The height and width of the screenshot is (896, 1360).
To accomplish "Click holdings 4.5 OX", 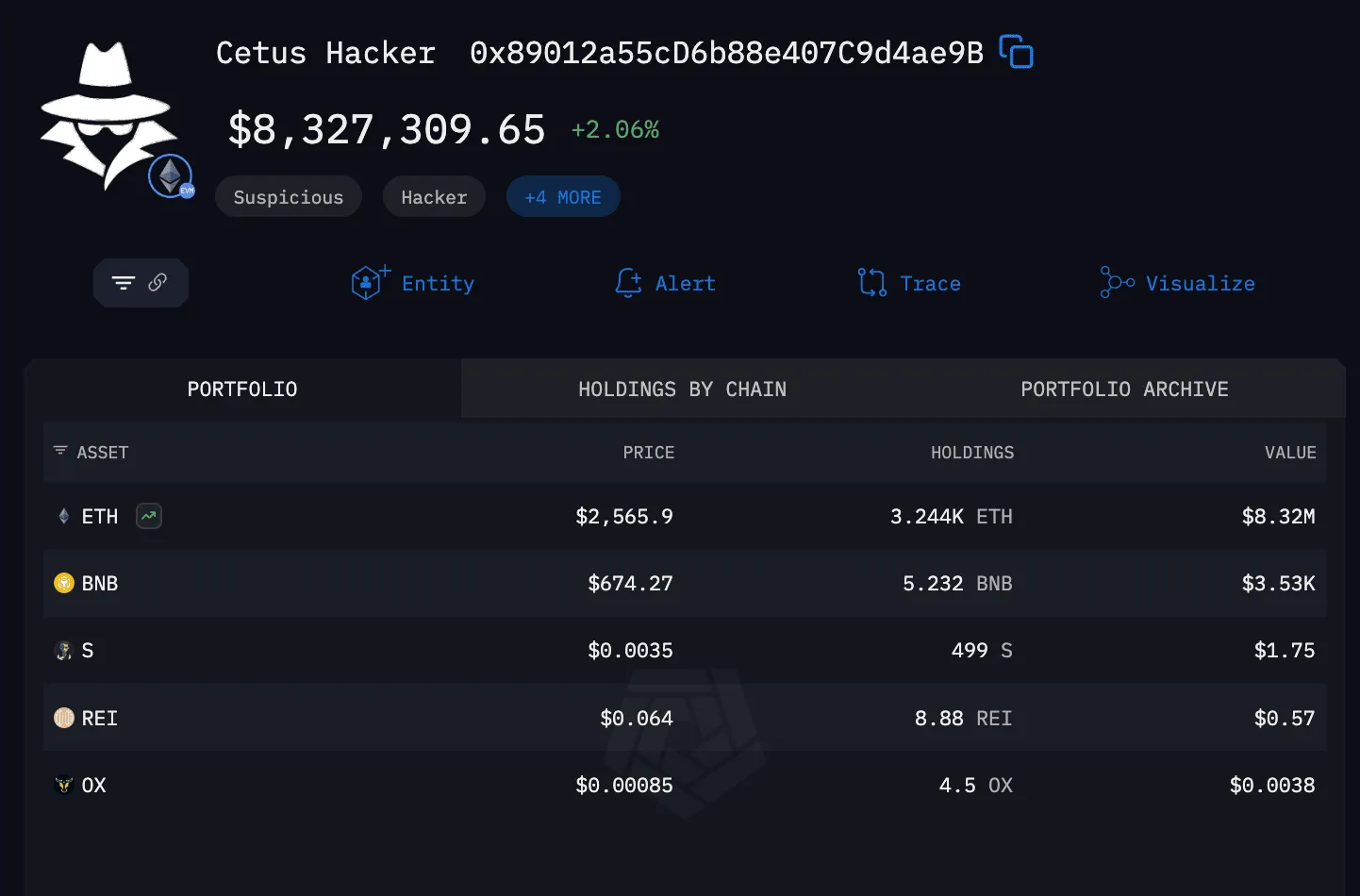I will coord(976,785).
